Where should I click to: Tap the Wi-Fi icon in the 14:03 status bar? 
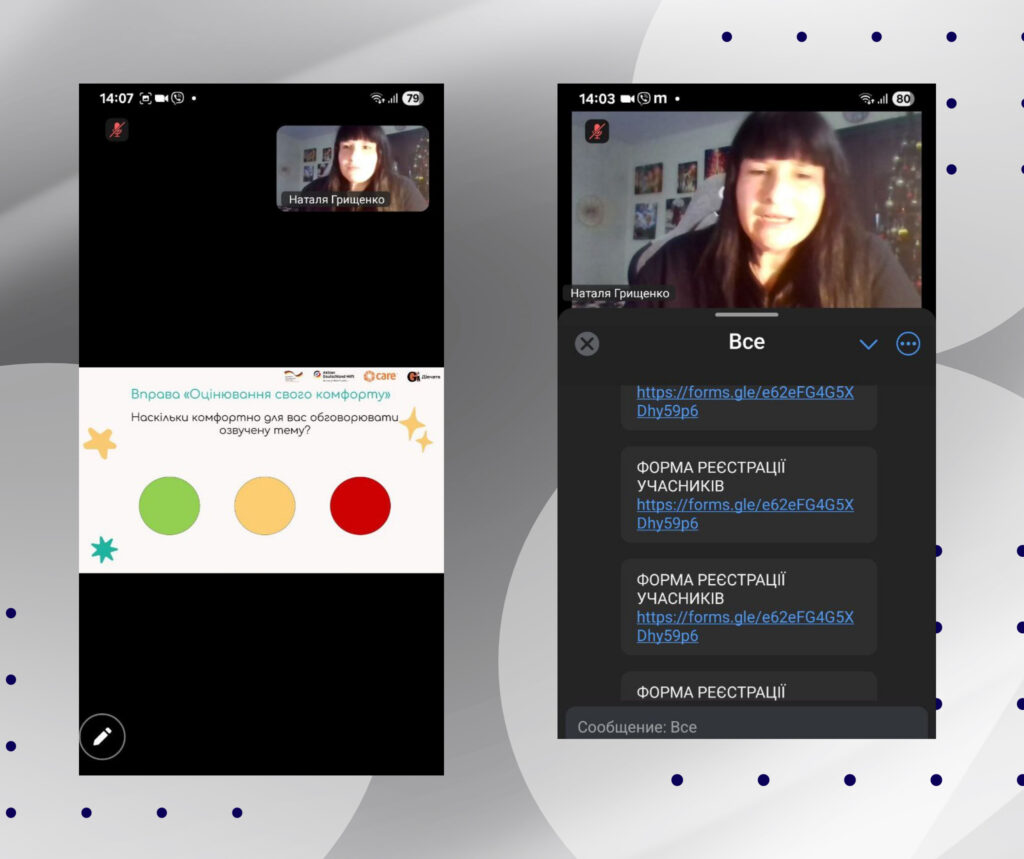pyautogui.click(x=865, y=98)
